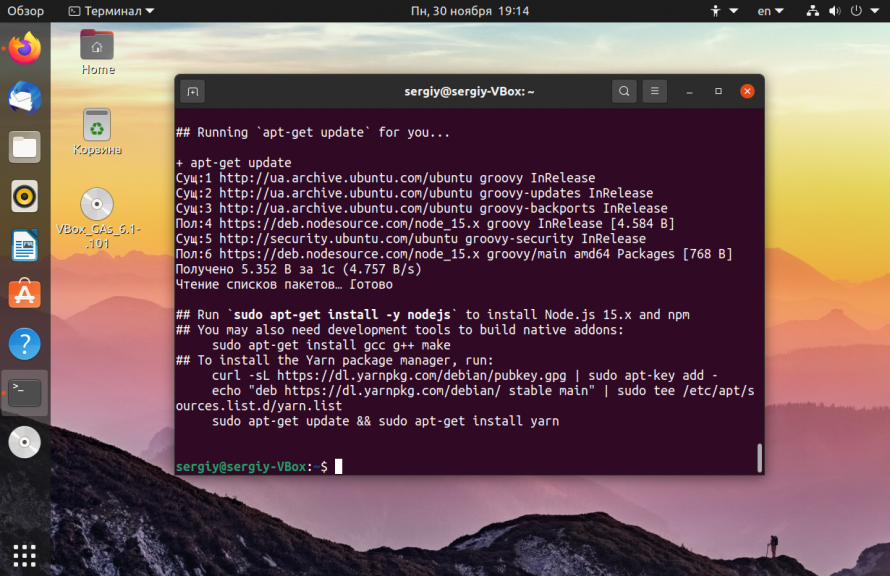
Task: Open the Help application
Action: [x=24, y=344]
